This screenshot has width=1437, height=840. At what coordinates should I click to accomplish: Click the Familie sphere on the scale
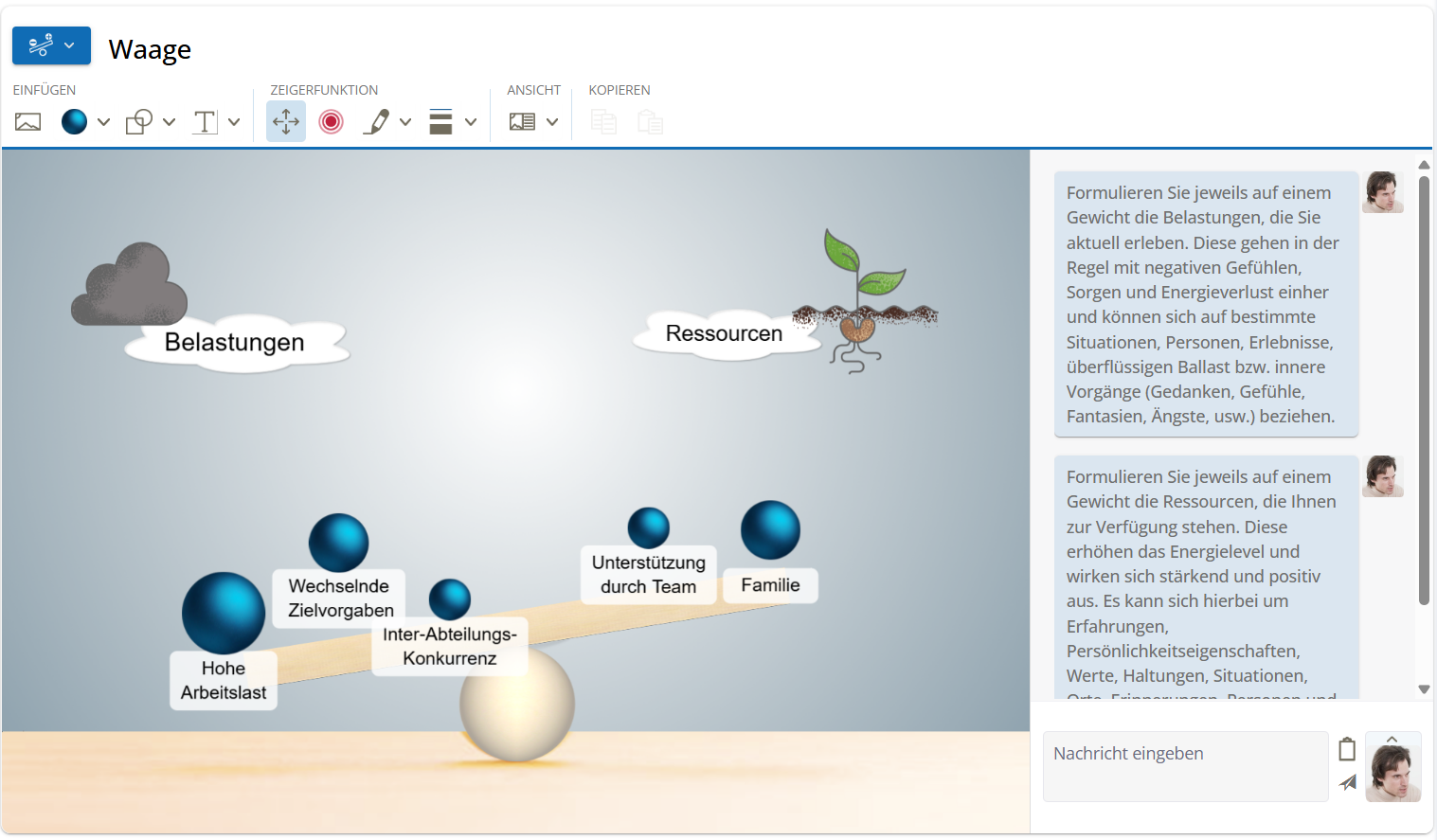(770, 530)
